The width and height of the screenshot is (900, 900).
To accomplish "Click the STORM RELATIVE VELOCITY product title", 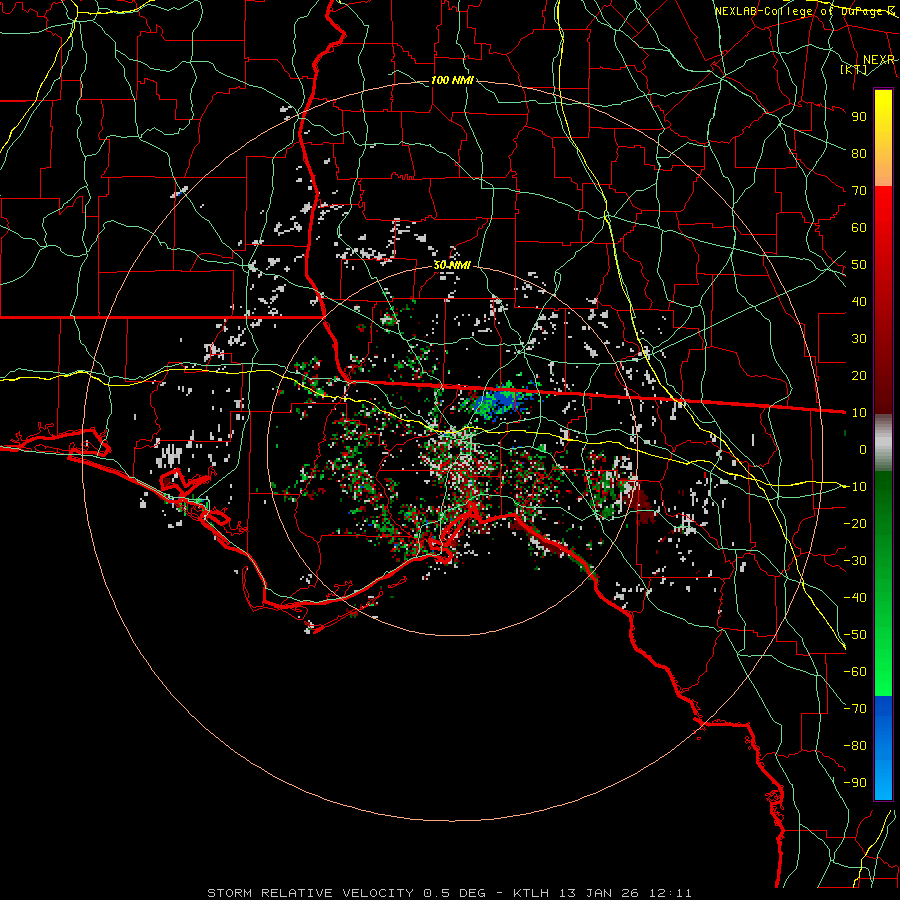I will [310, 893].
